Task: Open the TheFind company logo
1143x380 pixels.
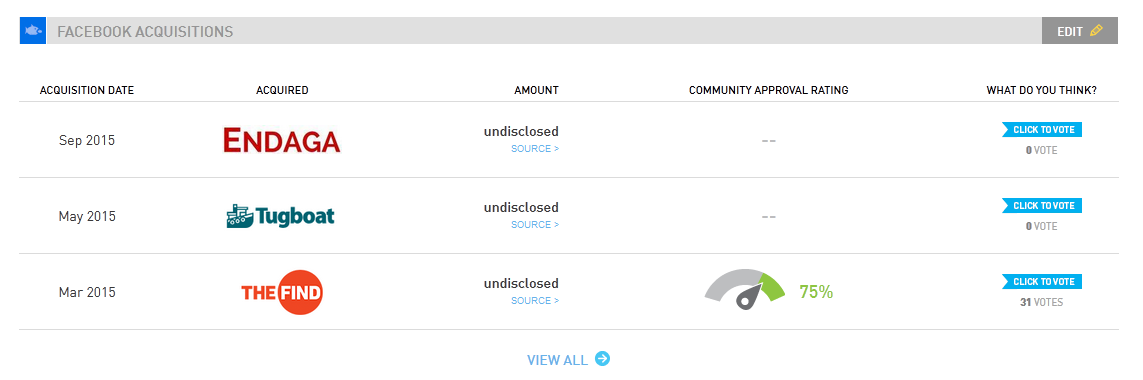Action: [x=282, y=292]
